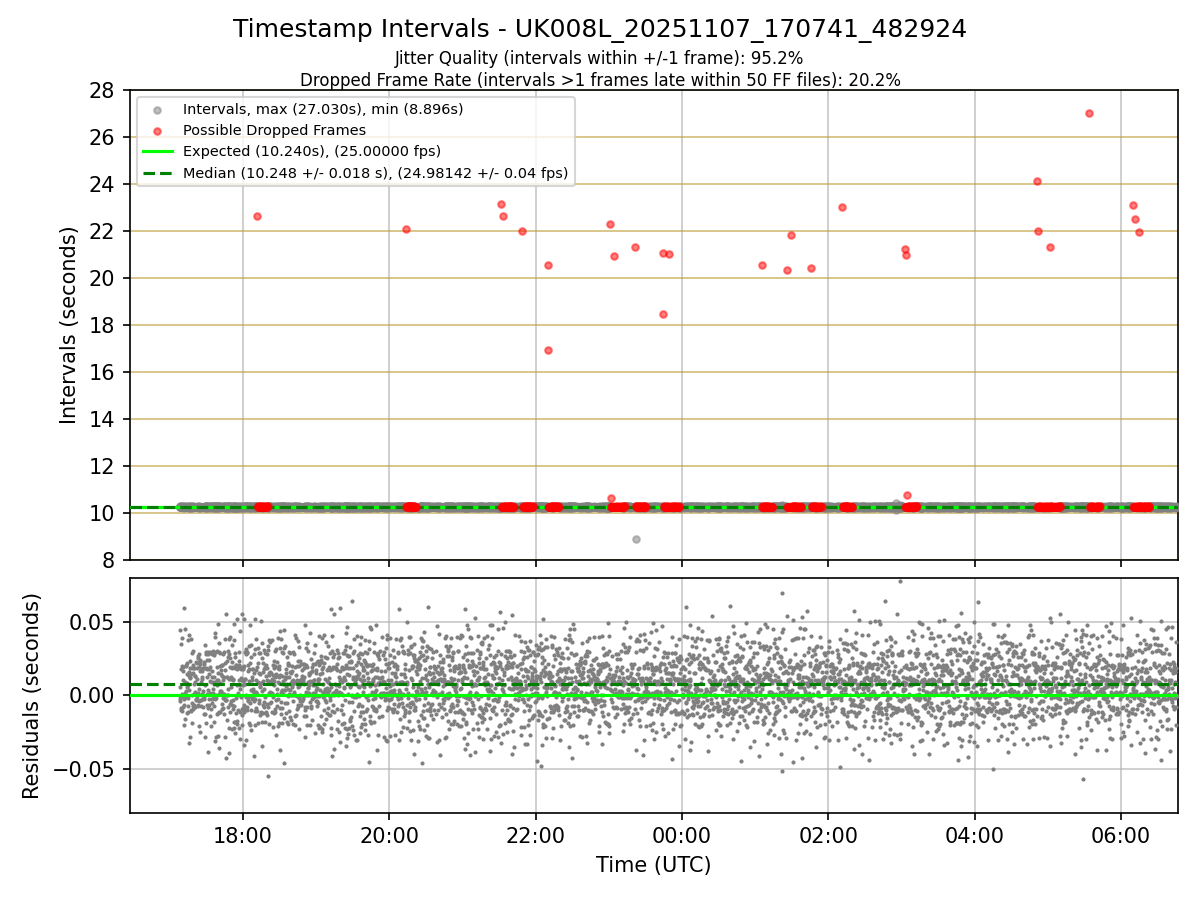Viewport: 1200px width, 900px height.
Task: Click legend entry starting with 'Median (10.248'
Action: [375, 173]
